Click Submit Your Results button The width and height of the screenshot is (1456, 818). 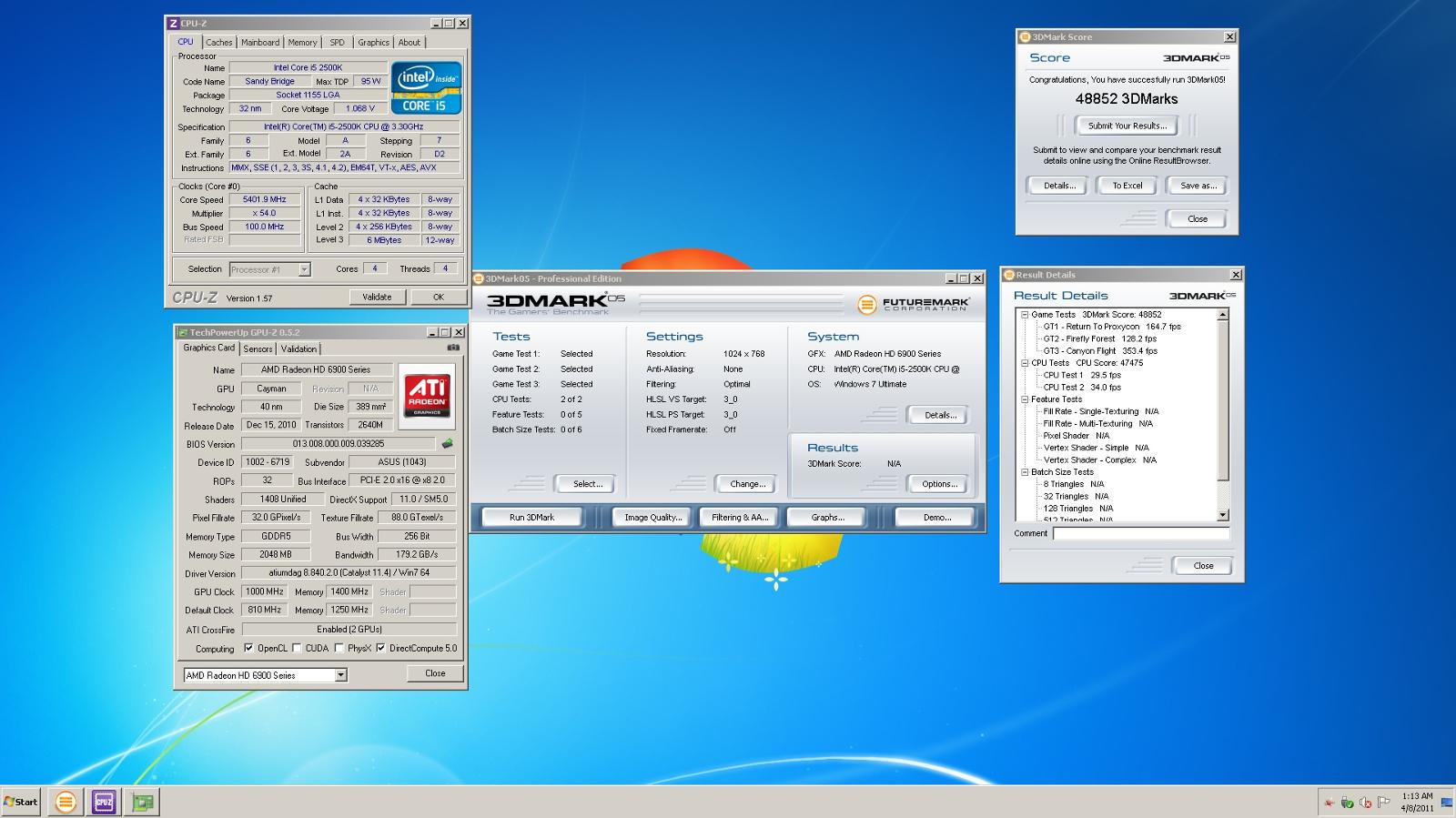1127,126
